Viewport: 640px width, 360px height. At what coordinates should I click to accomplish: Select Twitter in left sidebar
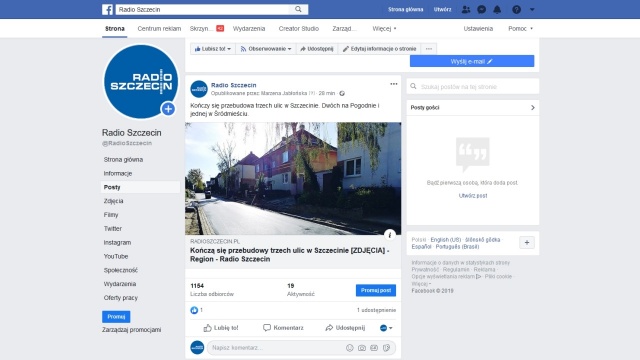click(113, 229)
